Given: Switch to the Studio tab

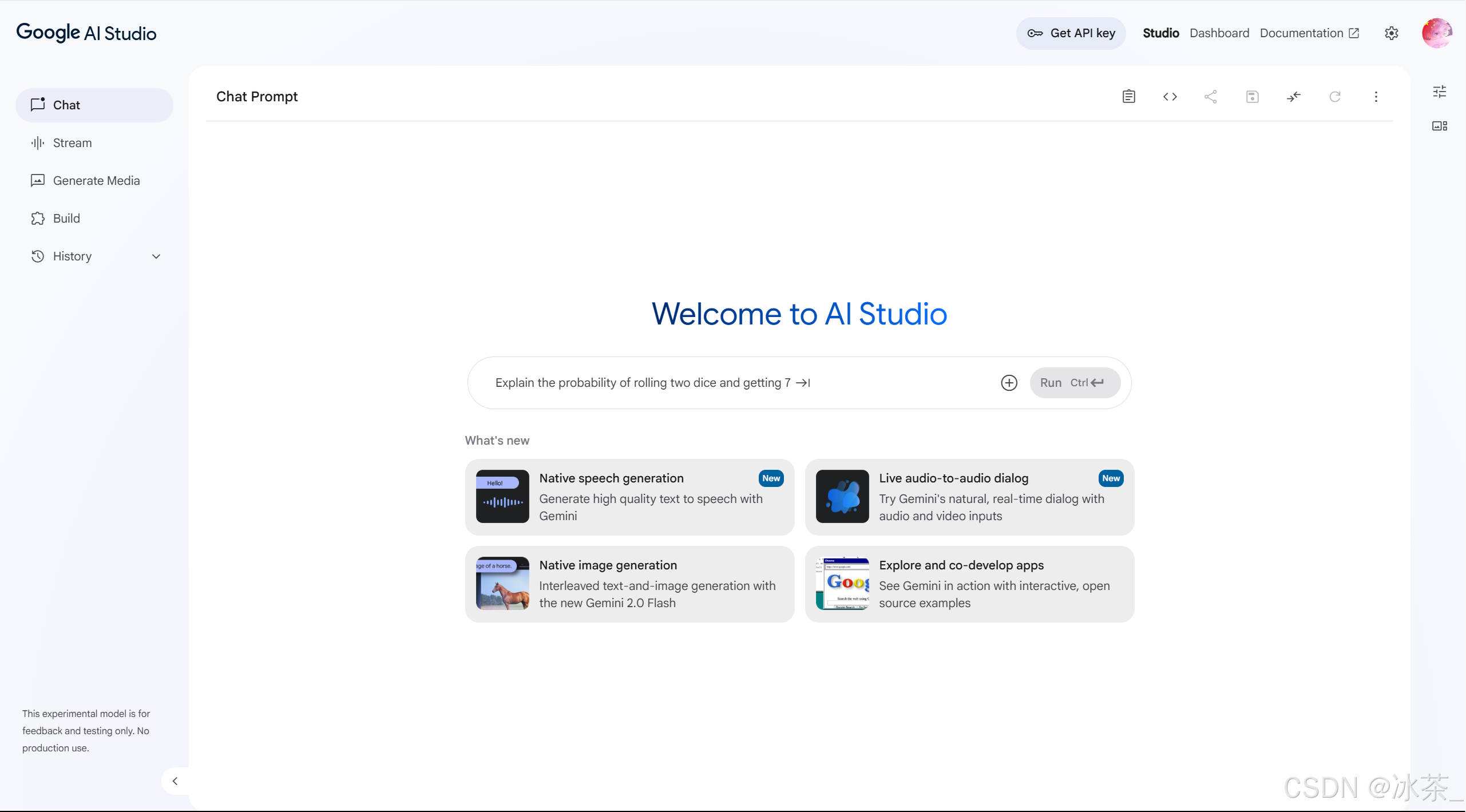Looking at the screenshot, I should point(1160,33).
